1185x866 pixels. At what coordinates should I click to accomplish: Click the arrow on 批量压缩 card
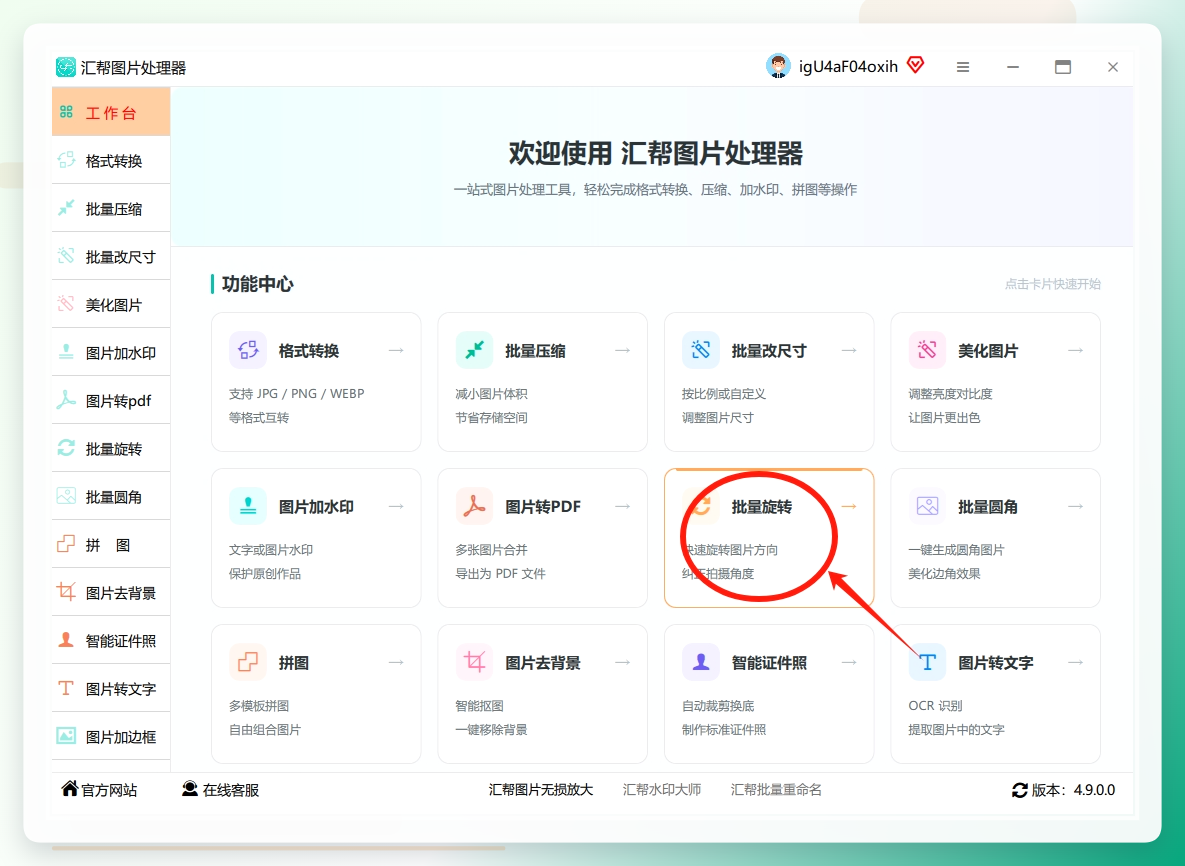623,350
